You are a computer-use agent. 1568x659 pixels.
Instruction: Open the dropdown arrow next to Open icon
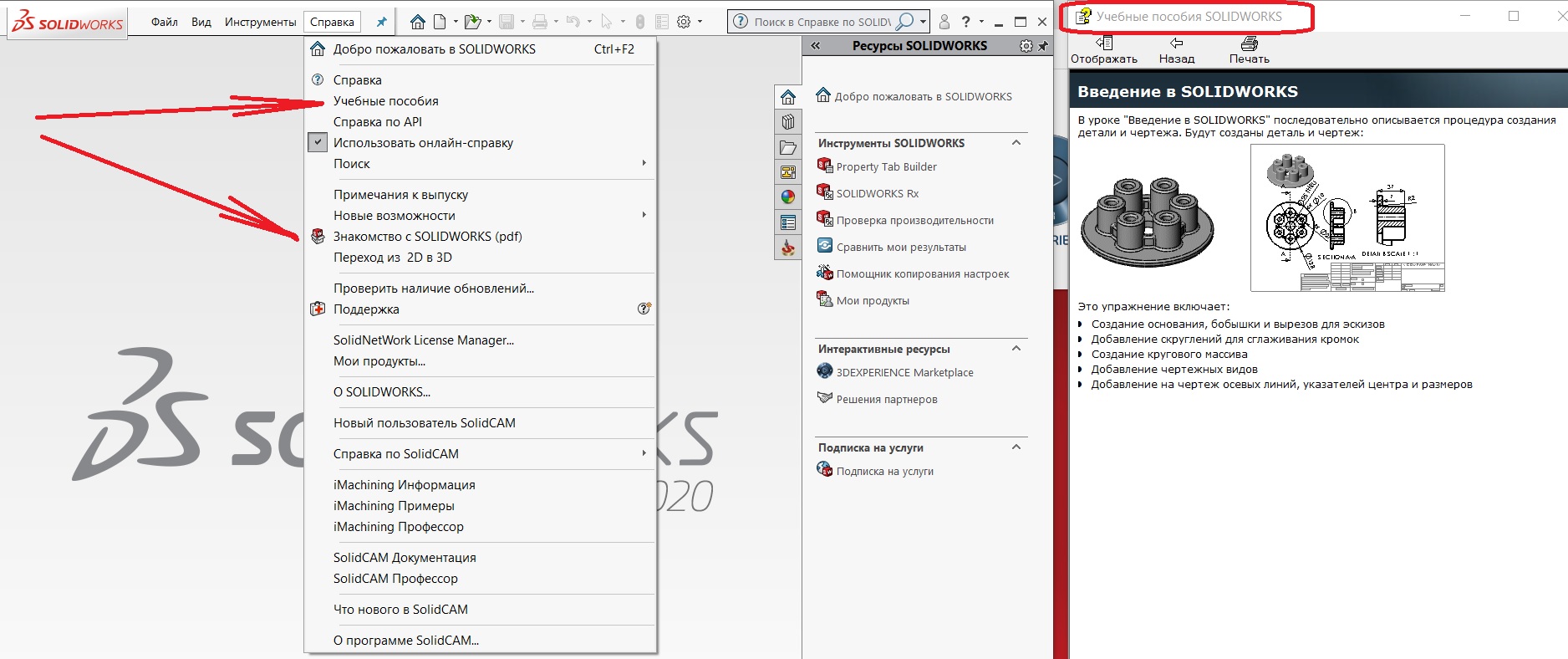(489, 22)
